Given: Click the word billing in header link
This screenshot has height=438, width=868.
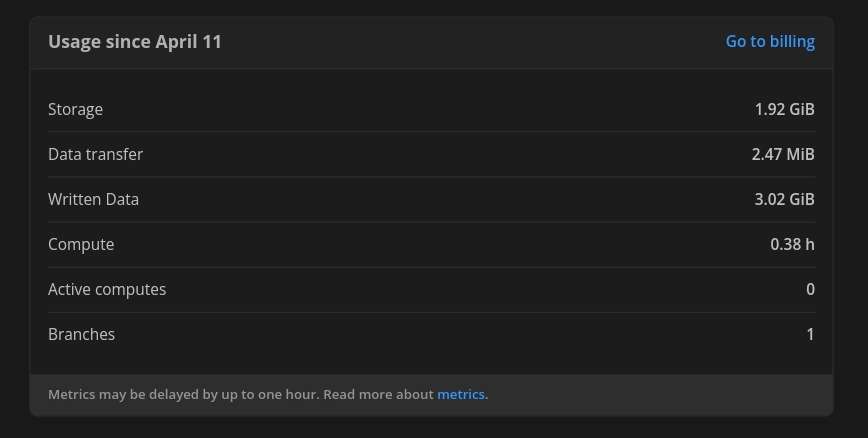Looking at the screenshot, I should [x=792, y=42].
